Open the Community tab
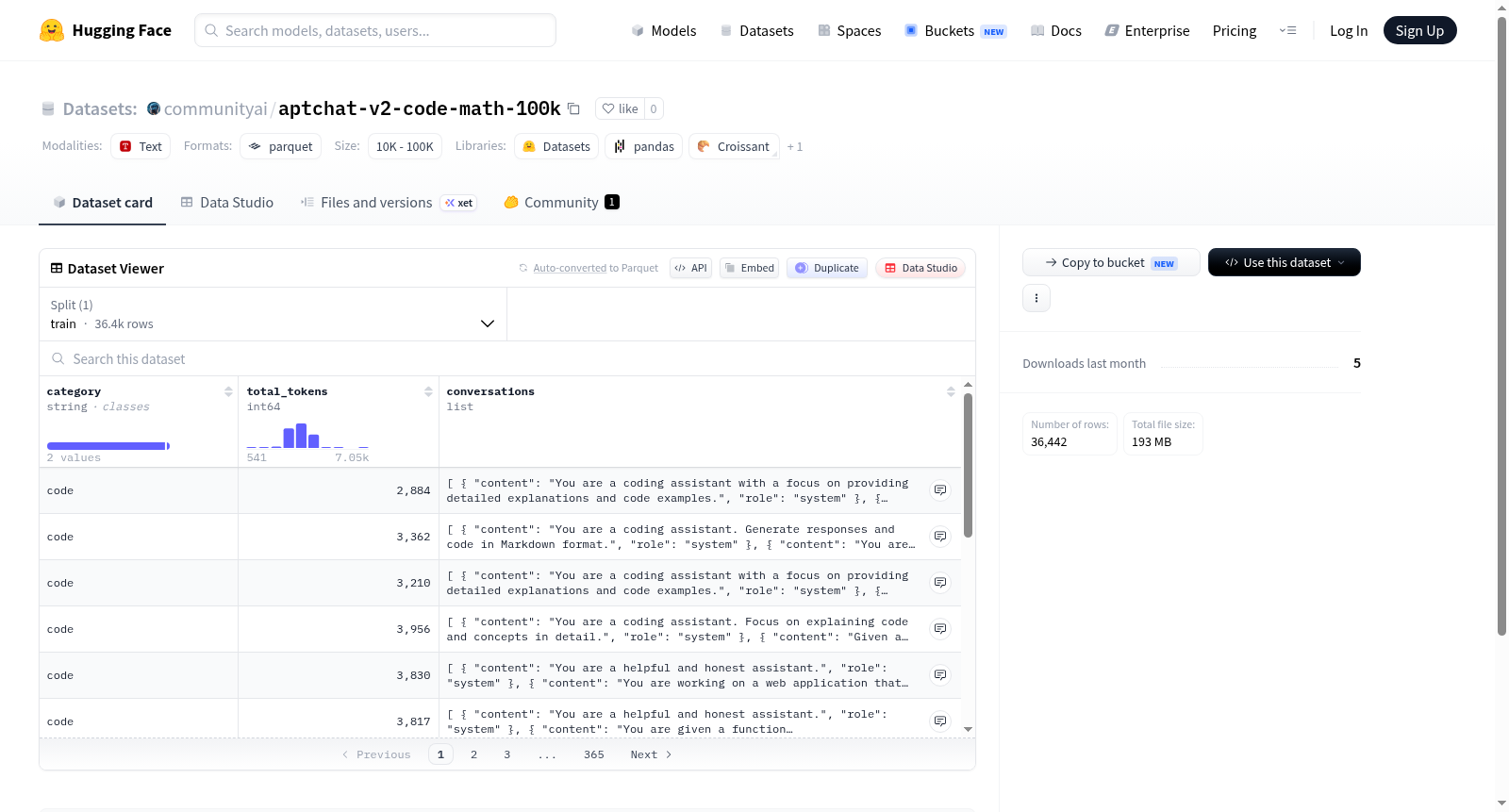1509x812 pixels. pos(562,202)
